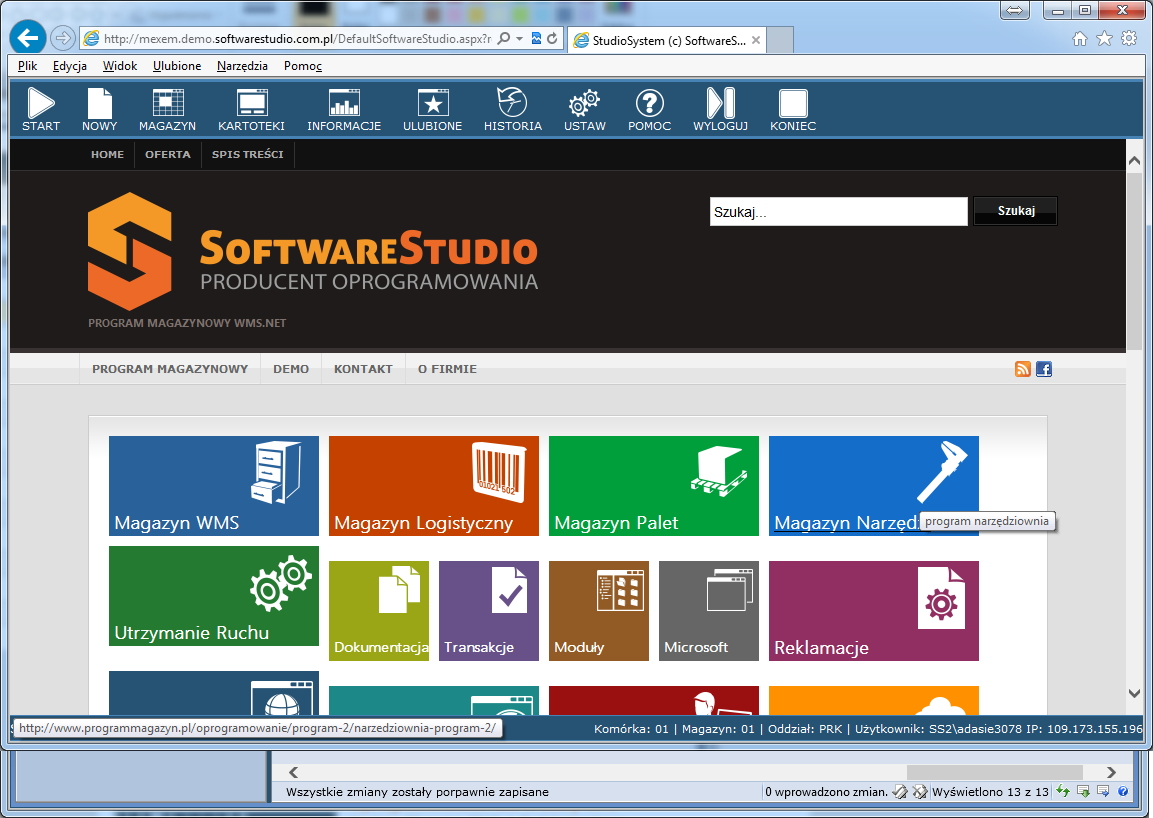This screenshot has height=818, width=1153.
Task: Open the O FIRMIE link
Action: click(447, 369)
